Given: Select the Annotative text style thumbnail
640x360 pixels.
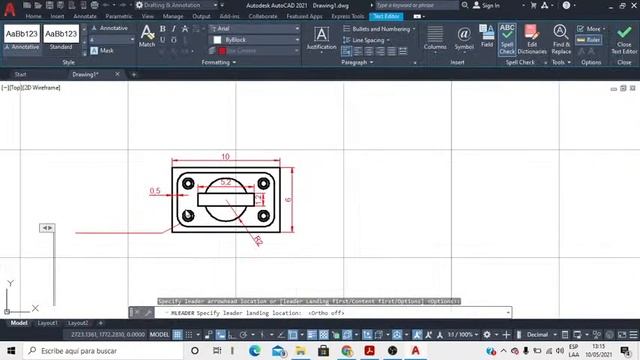Looking at the screenshot, I should (22, 37).
